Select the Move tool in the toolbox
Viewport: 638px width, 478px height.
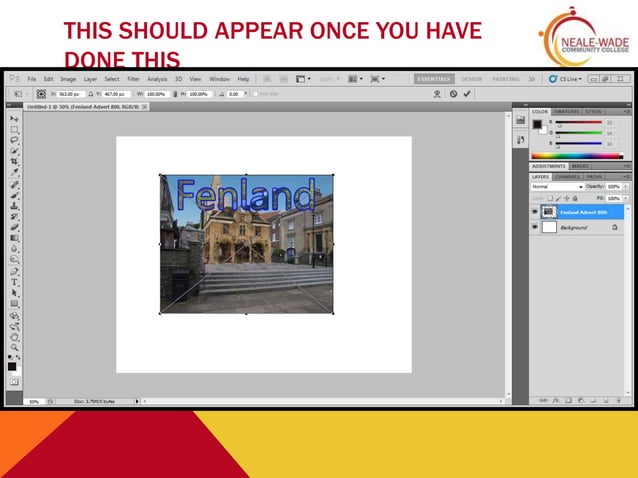[x=14, y=119]
